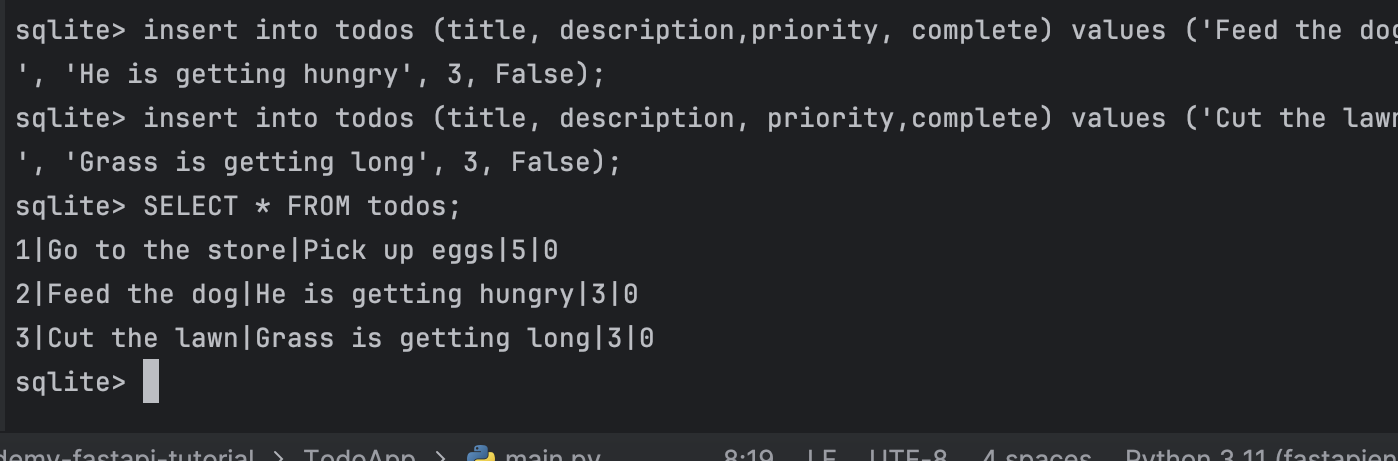The width and height of the screenshot is (1398, 461).
Task: Click the 'Cut the lawn|Grass' result row
Action: [x=335, y=338]
